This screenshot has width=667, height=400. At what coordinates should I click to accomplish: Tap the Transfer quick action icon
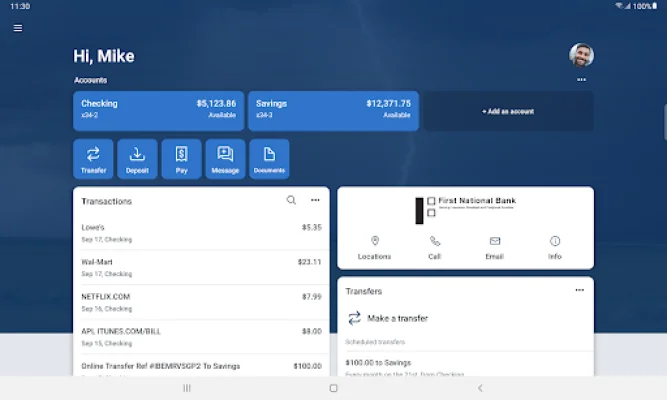(x=93, y=159)
